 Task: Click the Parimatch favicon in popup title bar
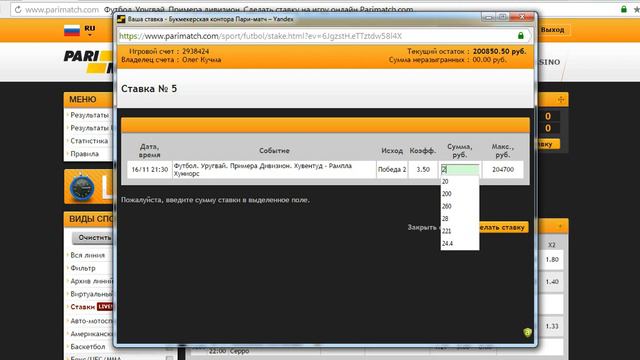(121, 19)
